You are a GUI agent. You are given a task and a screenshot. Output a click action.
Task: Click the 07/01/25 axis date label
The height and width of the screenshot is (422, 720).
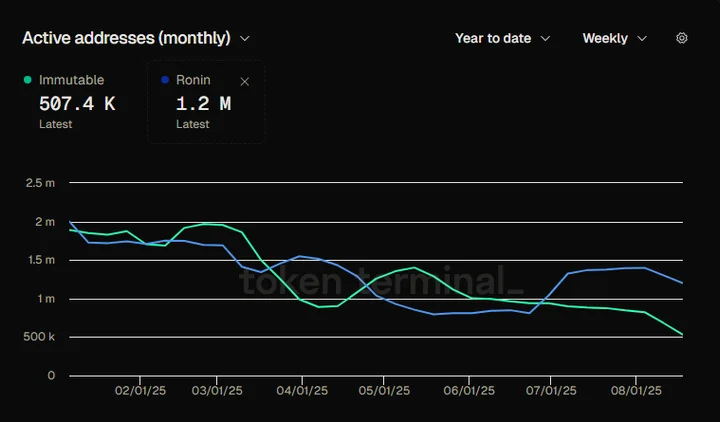pos(551,391)
